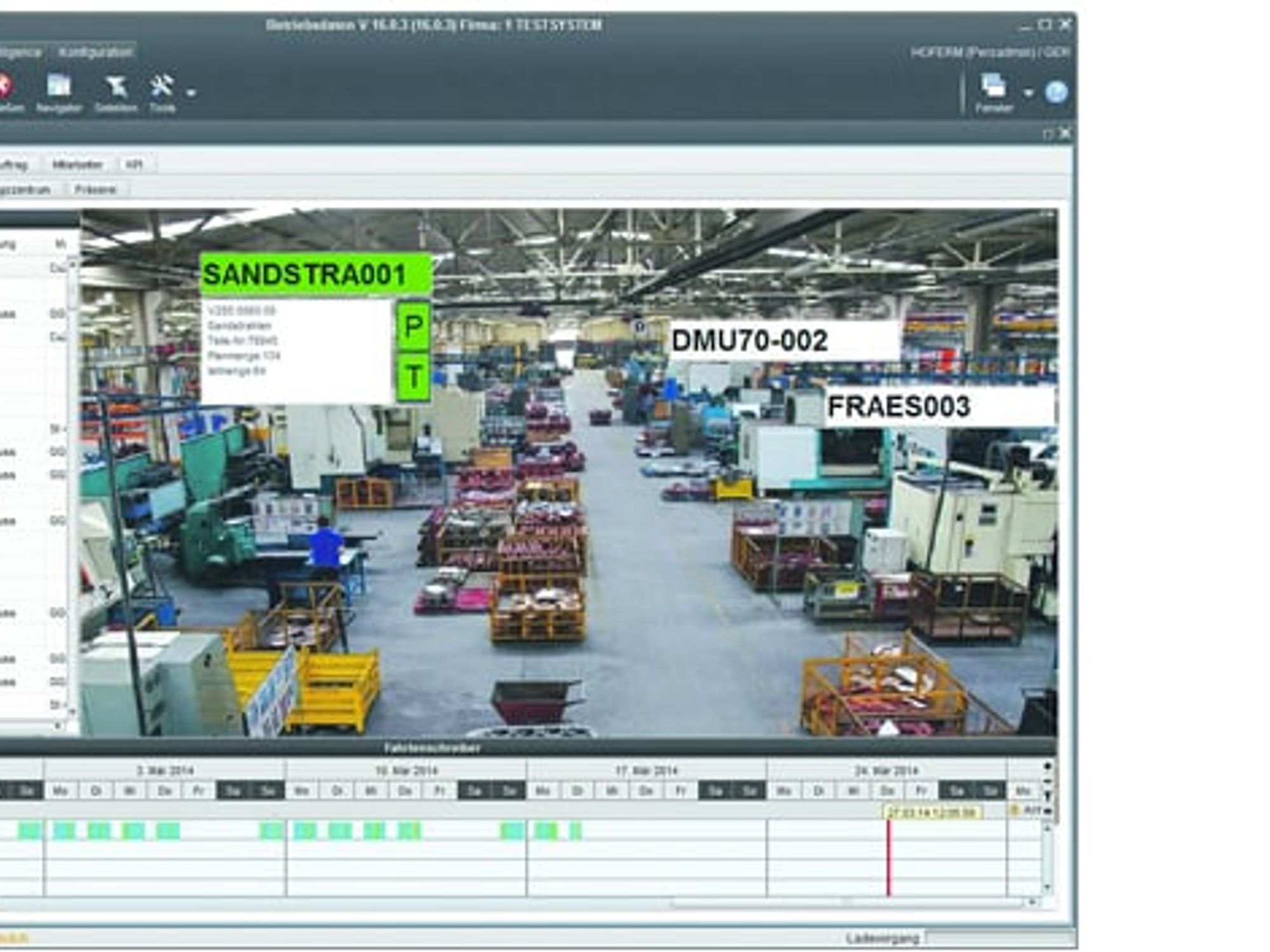Open the Fenster windows icon
This screenshot has width=1270, height=952.
pyautogui.click(x=994, y=86)
